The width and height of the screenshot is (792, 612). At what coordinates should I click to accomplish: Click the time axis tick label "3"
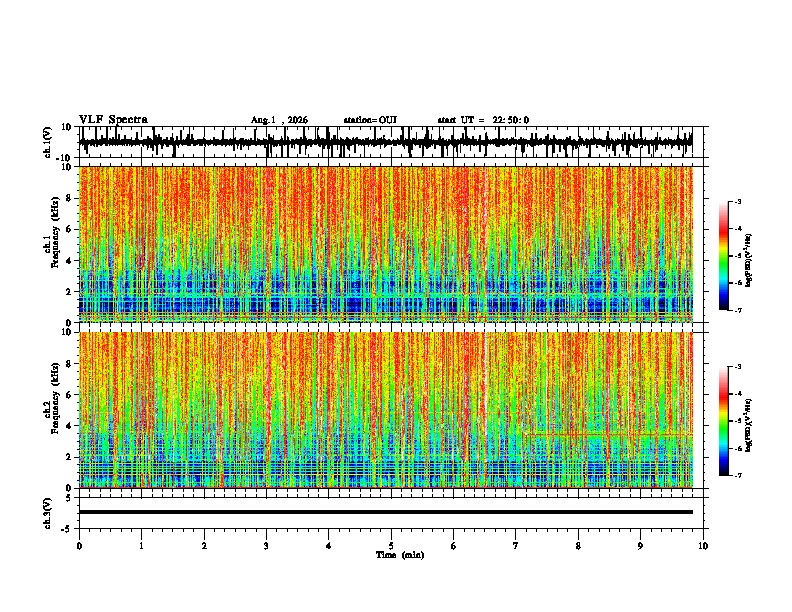click(x=266, y=546)
